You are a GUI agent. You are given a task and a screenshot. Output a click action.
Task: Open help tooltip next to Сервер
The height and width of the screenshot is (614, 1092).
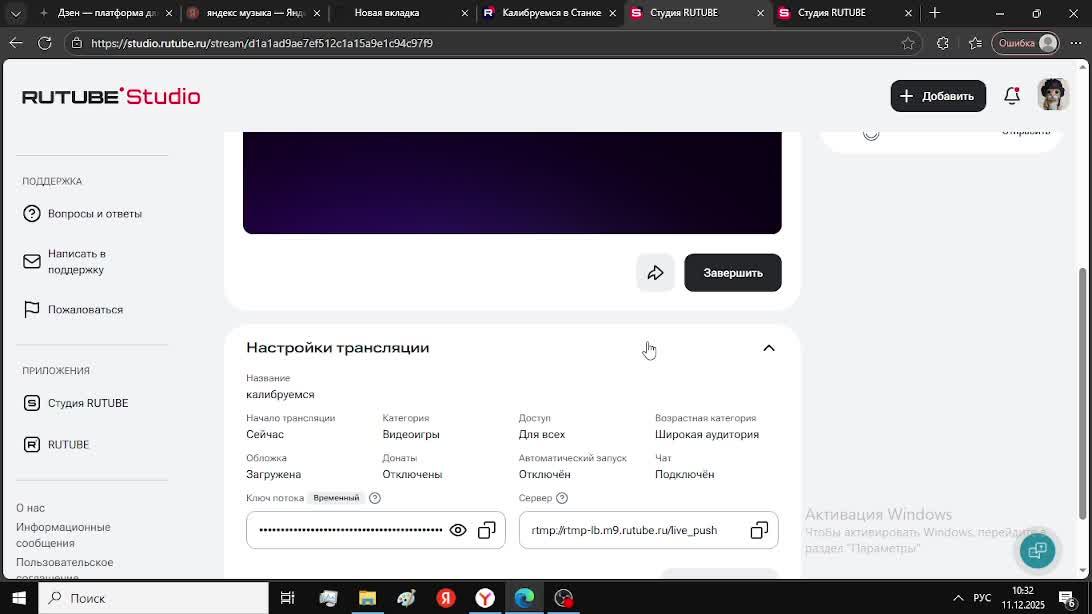click(562, 498)
